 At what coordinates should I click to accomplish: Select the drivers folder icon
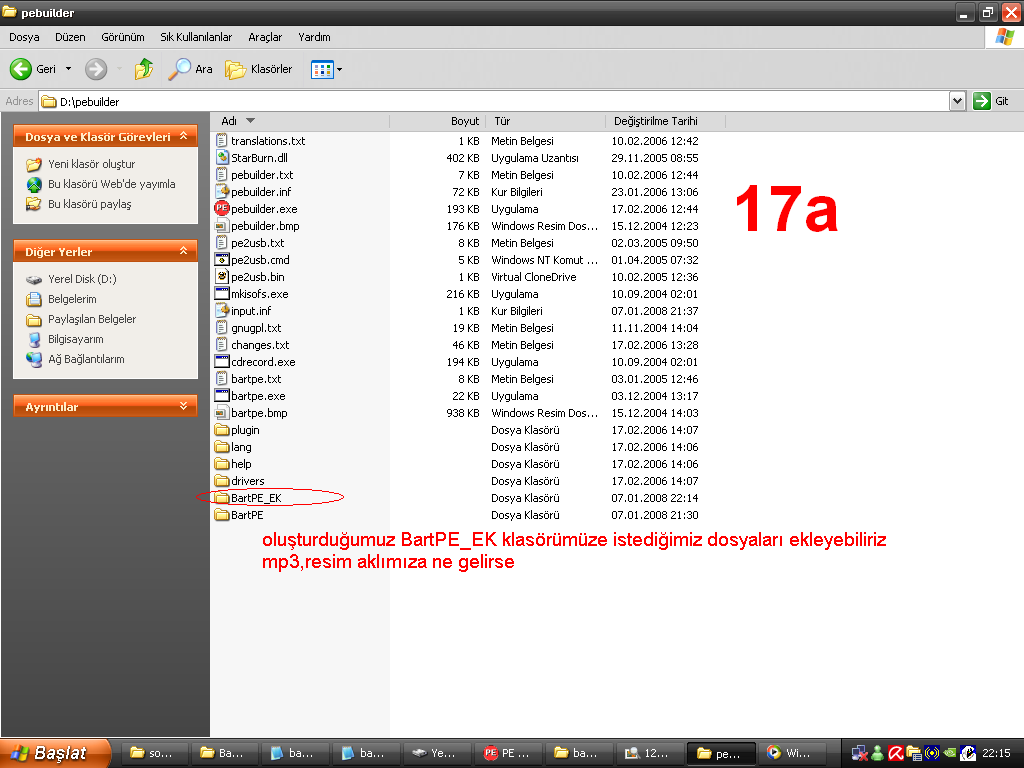pyautogui.click(x=222, y=481)
